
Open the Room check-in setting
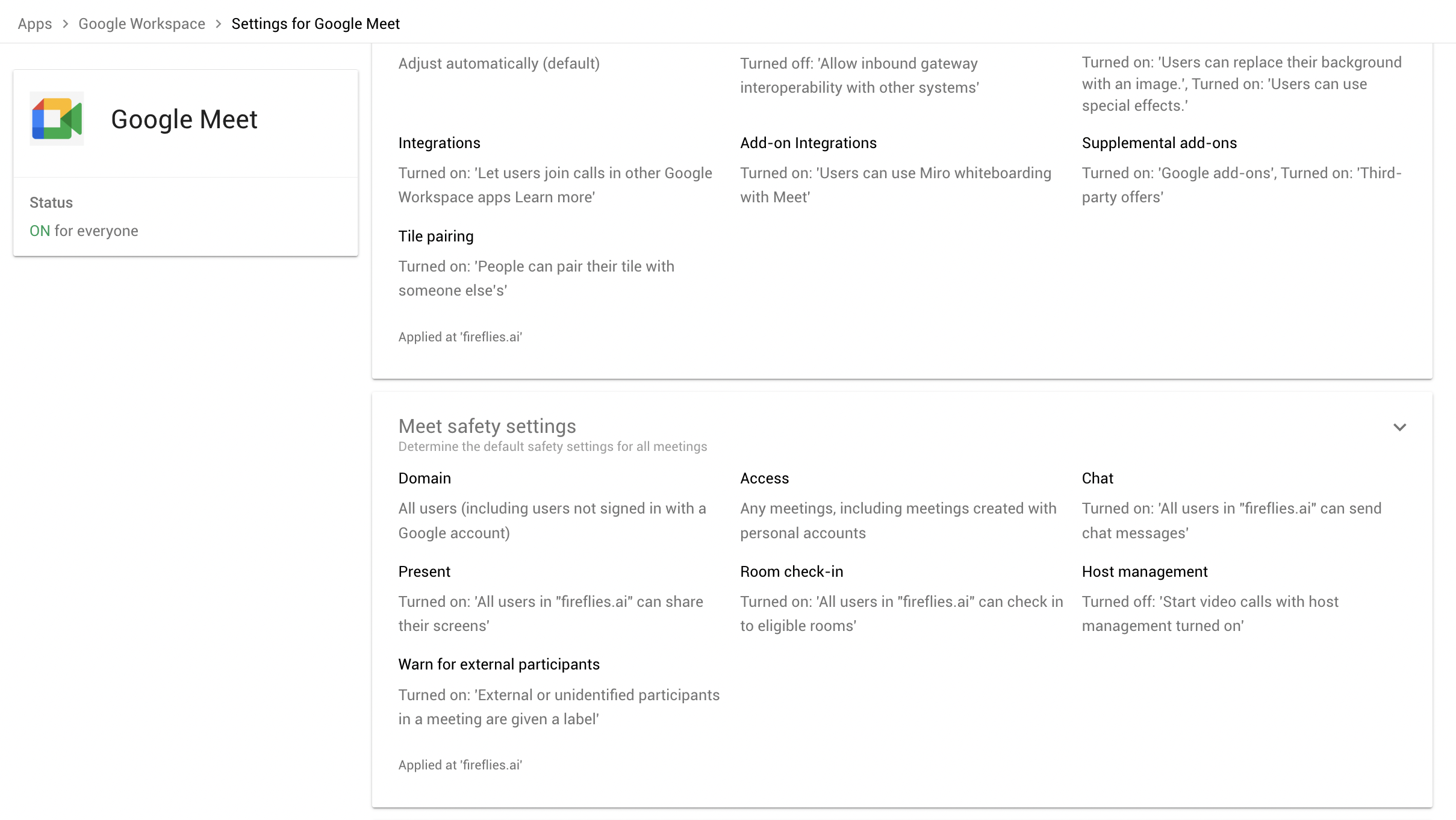click(x=792, y=571)
